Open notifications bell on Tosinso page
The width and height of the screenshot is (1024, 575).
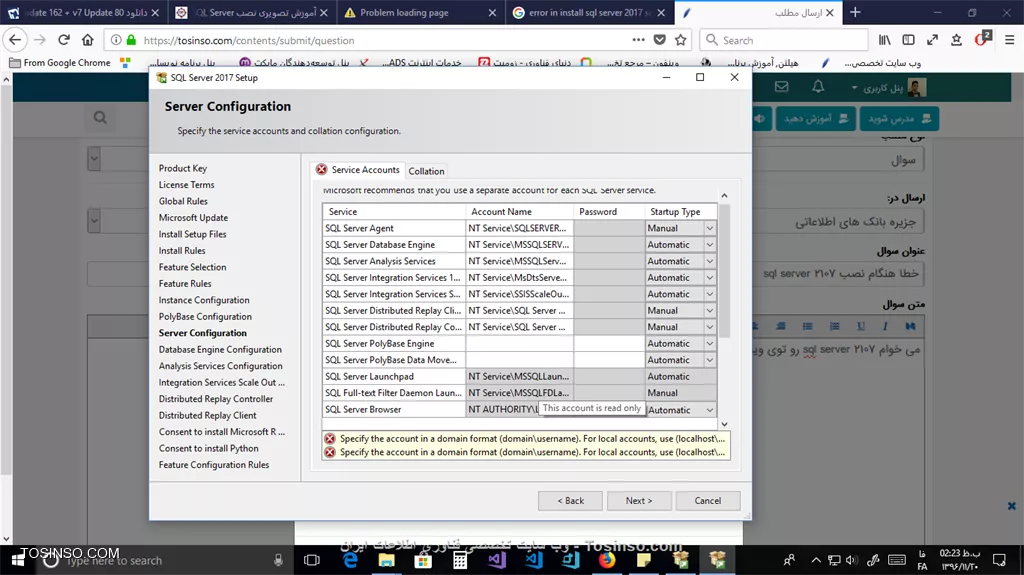tap(818, 87)
